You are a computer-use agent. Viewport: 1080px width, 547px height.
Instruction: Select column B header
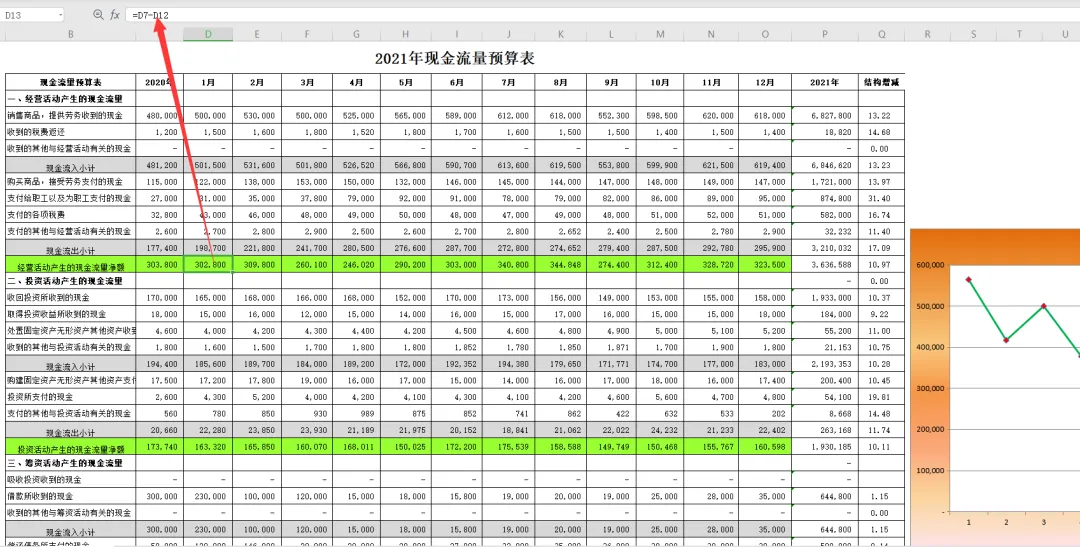[70, 34]
